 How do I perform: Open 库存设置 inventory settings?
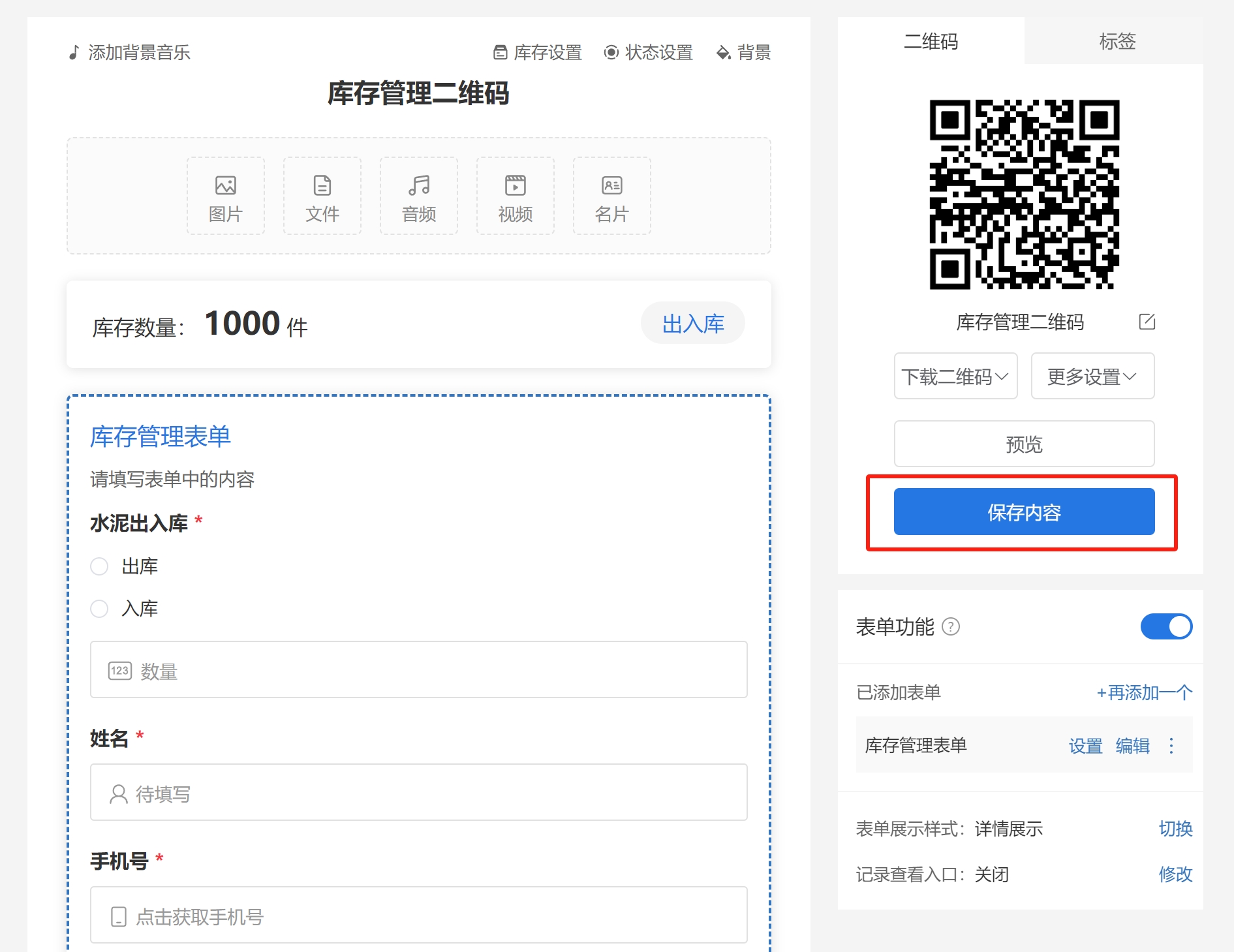538,52
